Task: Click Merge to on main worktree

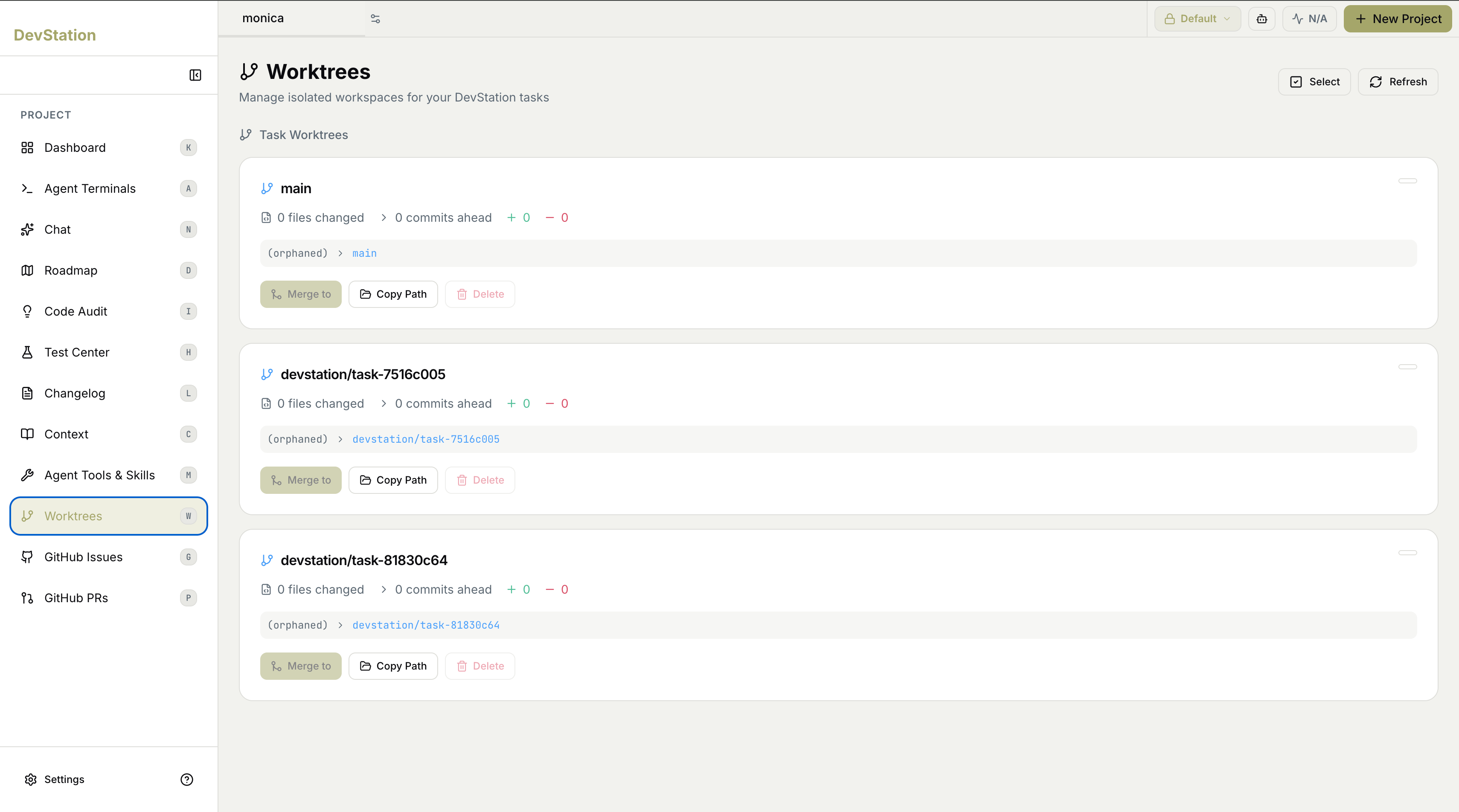Action: (301, 294)
